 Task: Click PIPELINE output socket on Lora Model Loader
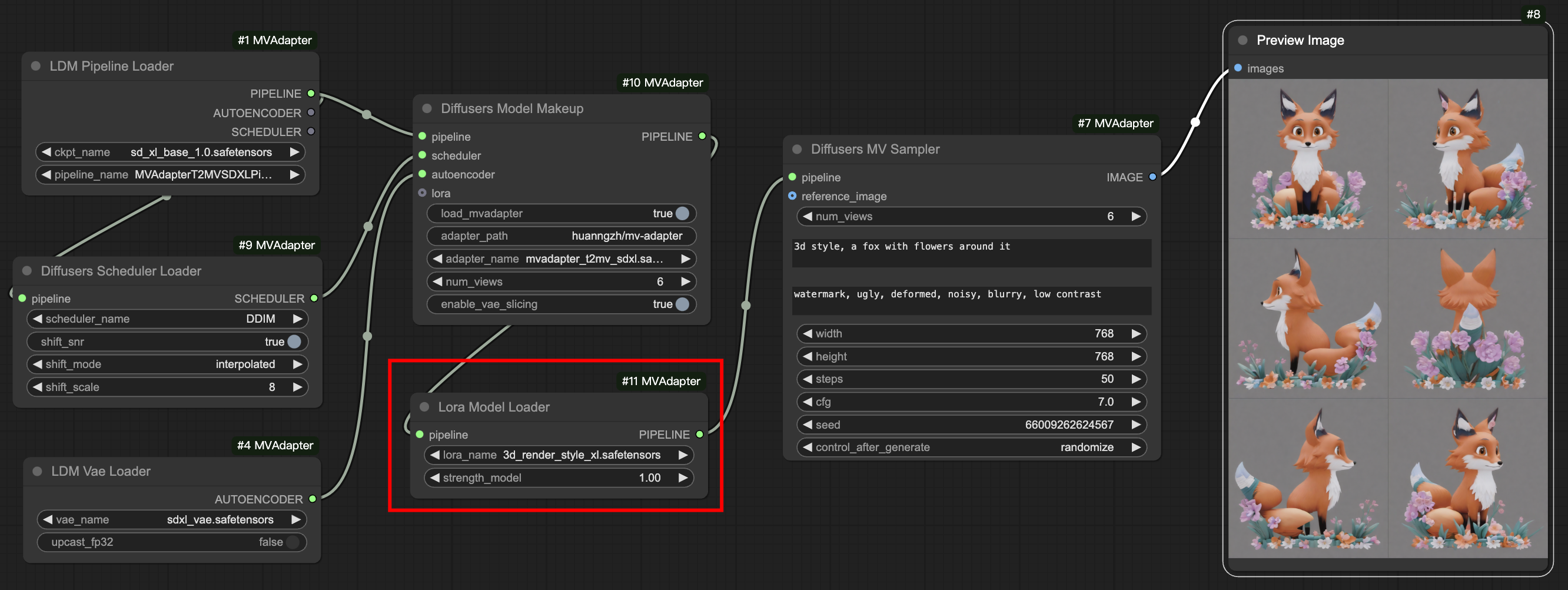[700, 435]
